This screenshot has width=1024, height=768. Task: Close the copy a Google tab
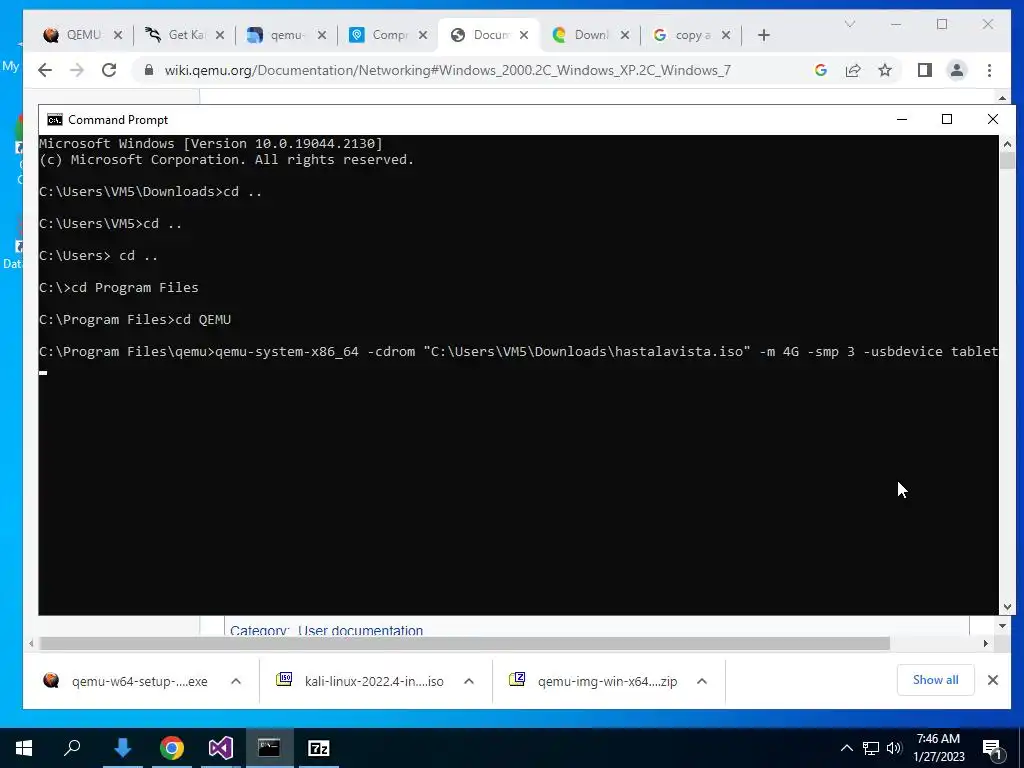click(x=726, y=35)
